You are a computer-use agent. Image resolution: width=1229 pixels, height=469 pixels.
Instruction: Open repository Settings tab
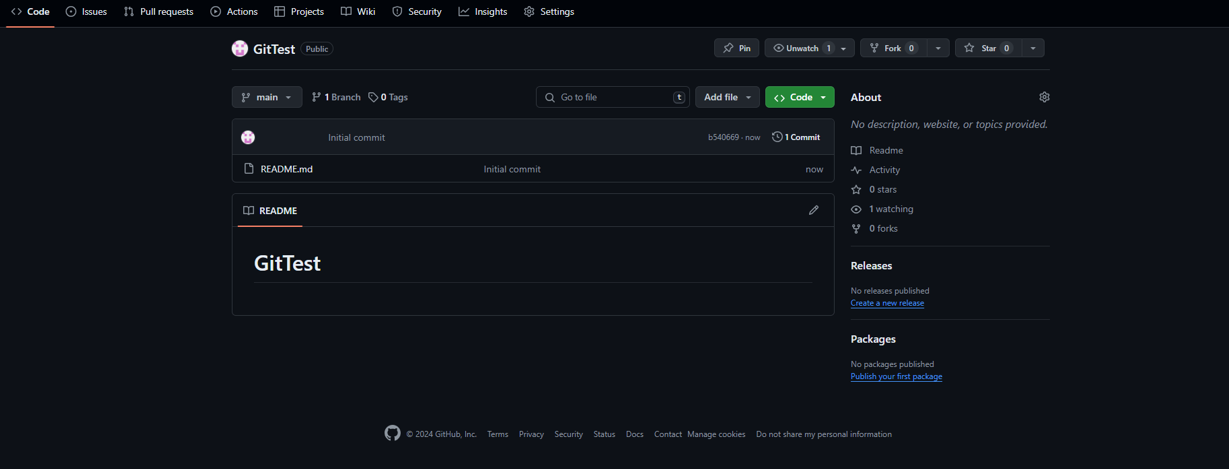pos(549,12)
